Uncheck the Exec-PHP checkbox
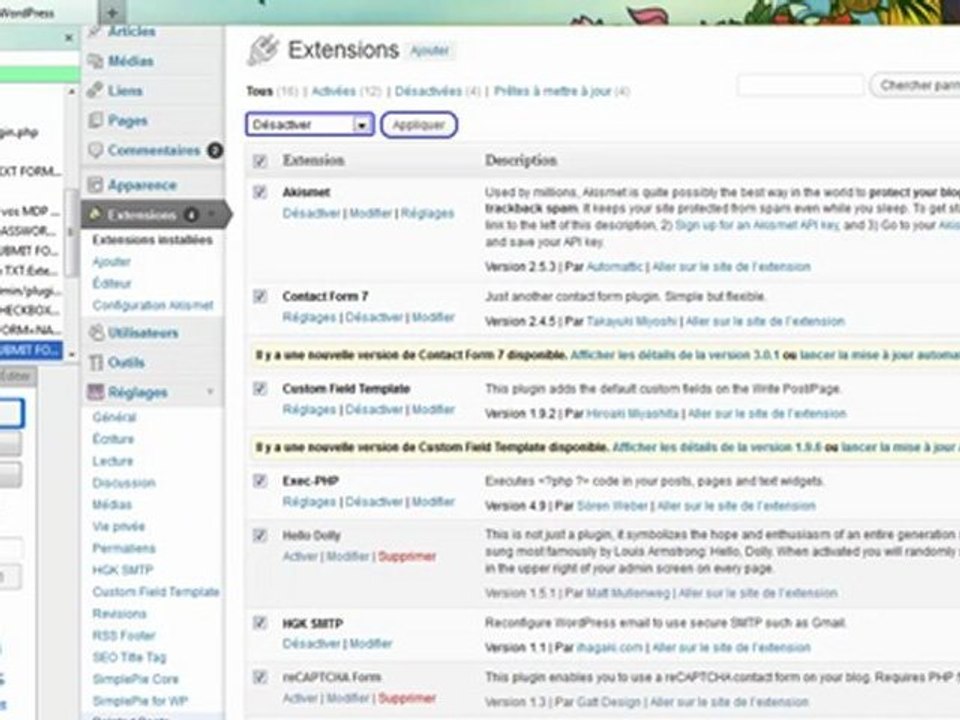The width and height of the screenshot is (960, 720). [x=260, y=481]
